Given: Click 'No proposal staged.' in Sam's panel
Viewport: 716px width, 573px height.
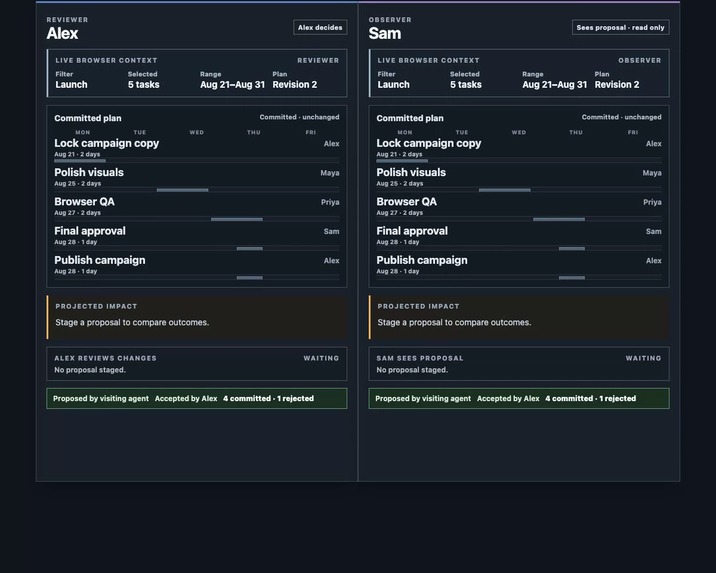Looking at the screenshot, I should tap(412, 370).
